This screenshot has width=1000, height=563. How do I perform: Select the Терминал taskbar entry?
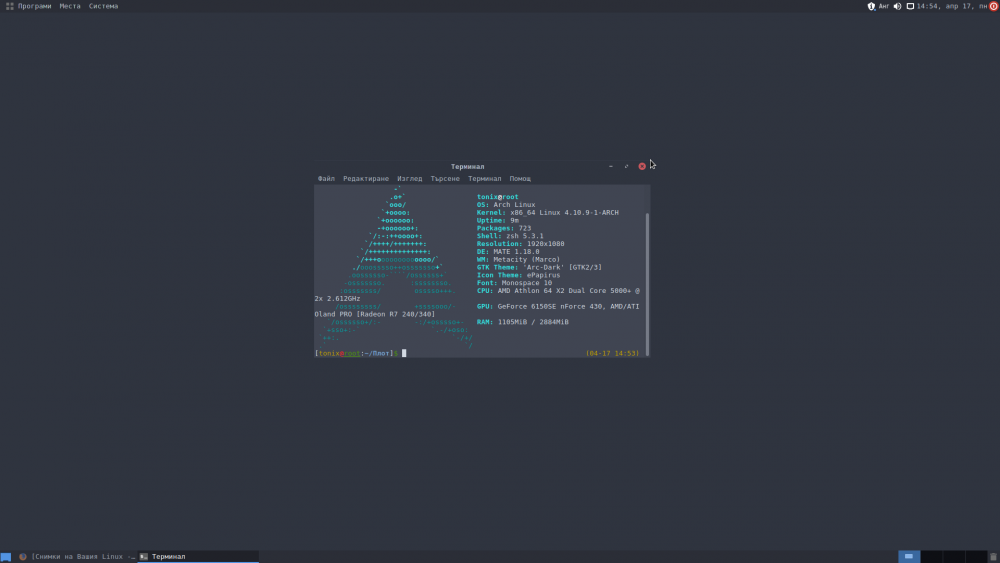pyautogui.click(x=198, y=557)
